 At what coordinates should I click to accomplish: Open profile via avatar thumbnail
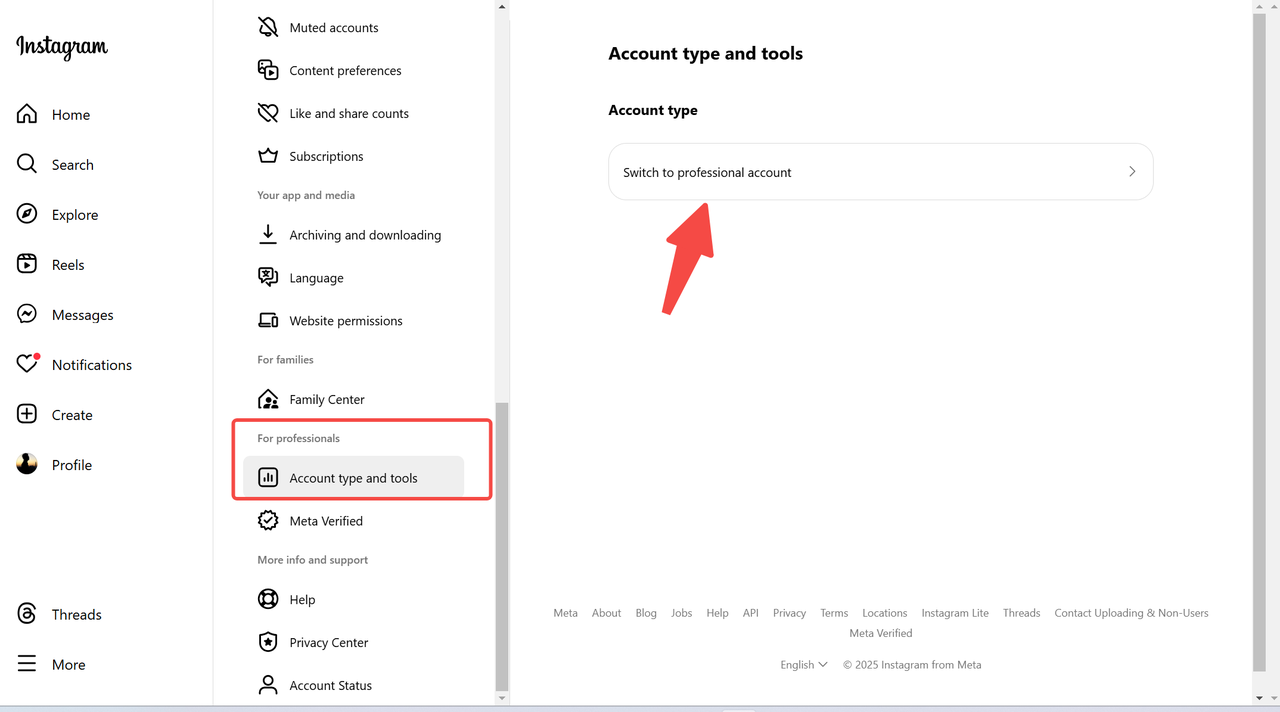[27, 464]
